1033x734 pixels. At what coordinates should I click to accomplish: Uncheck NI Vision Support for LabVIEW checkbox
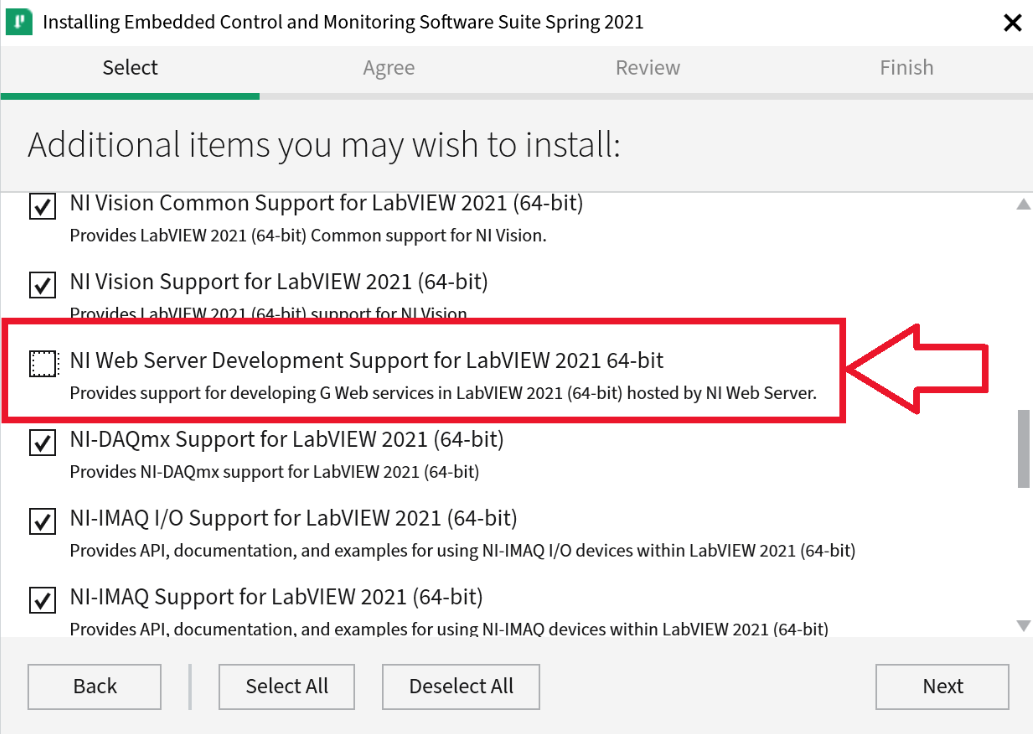[42, 285]
